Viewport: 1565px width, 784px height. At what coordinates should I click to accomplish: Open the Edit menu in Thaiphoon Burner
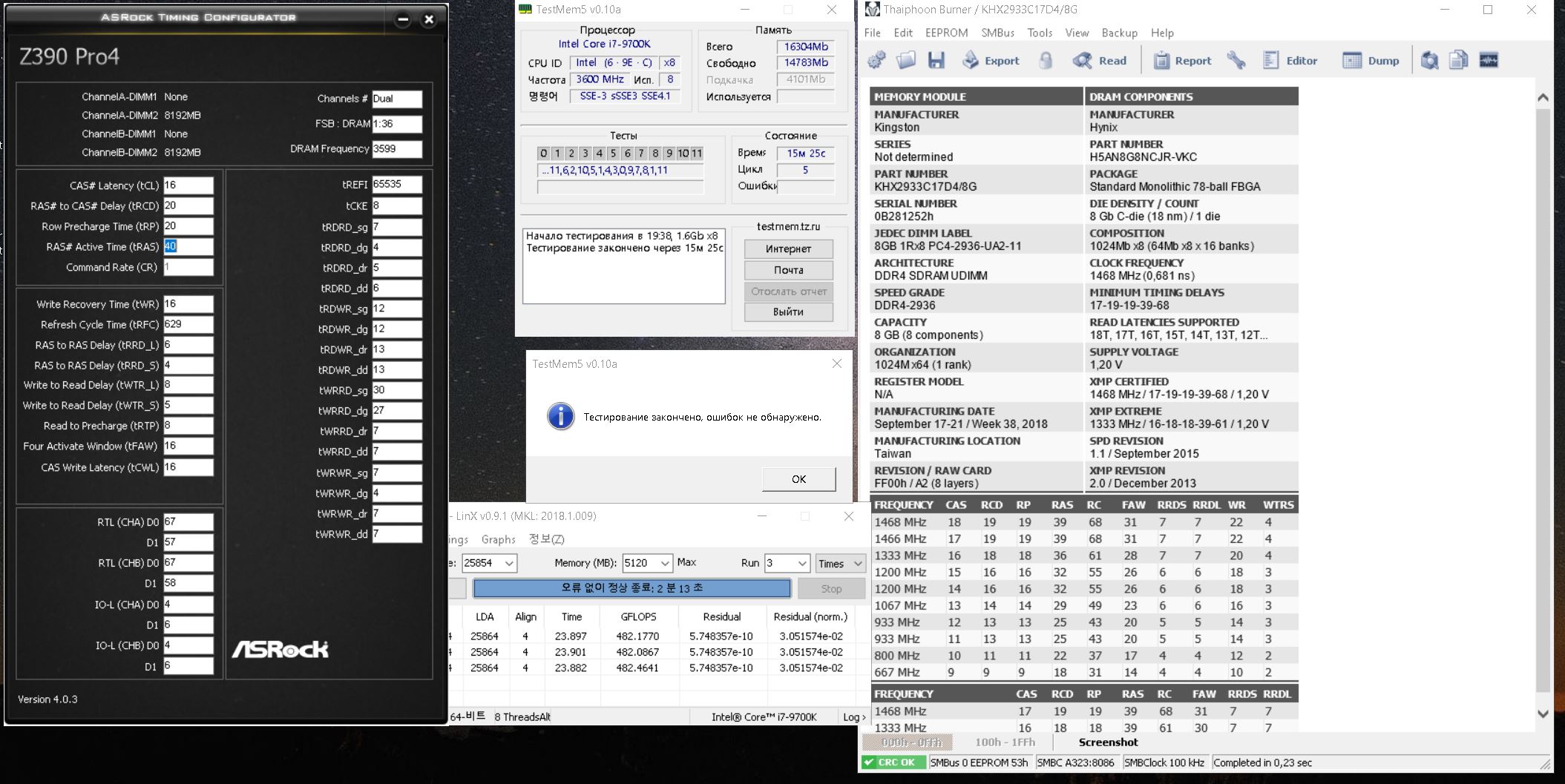[903, 33]
